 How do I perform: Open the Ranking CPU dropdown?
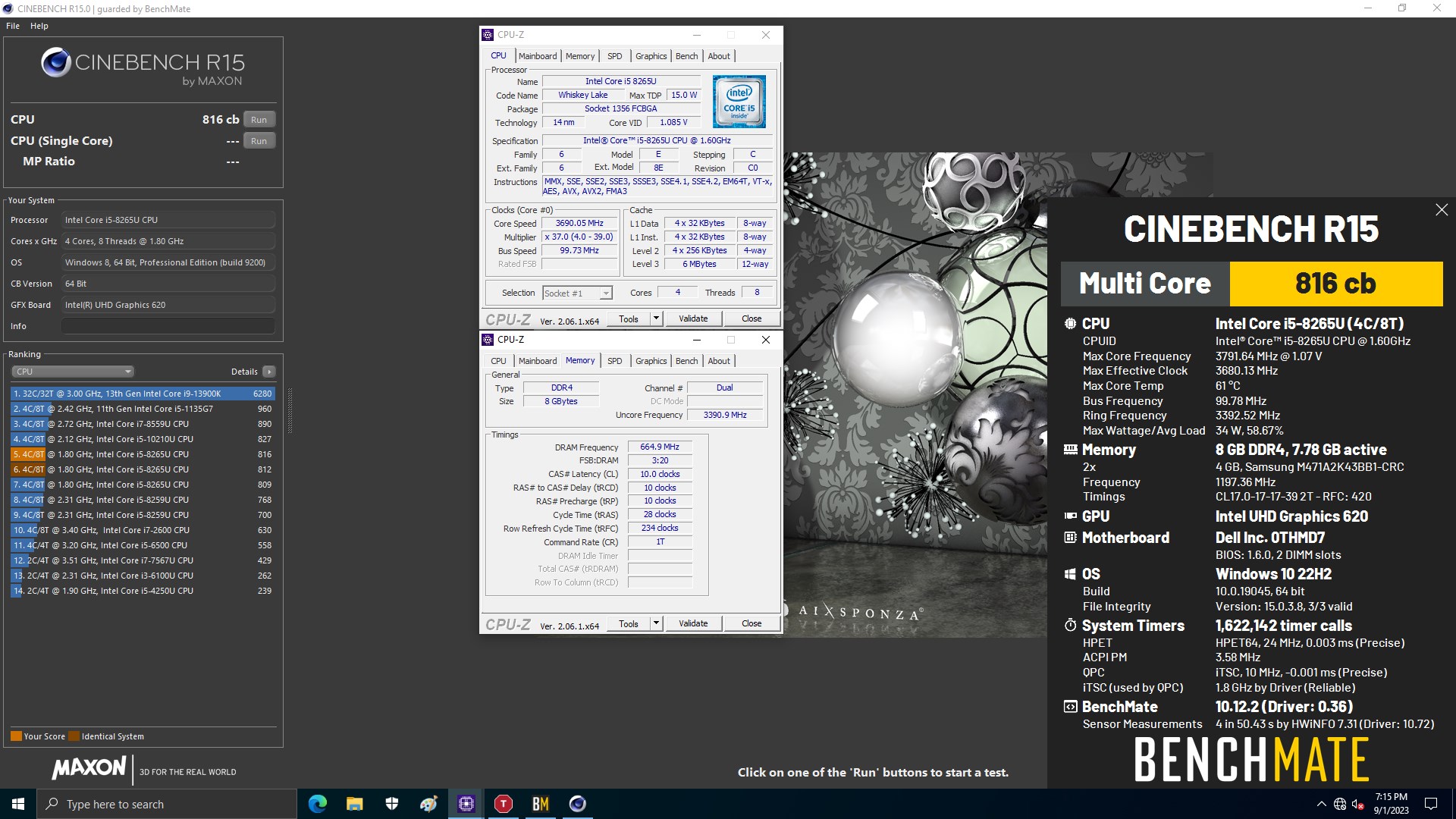[x=73, y=372]
